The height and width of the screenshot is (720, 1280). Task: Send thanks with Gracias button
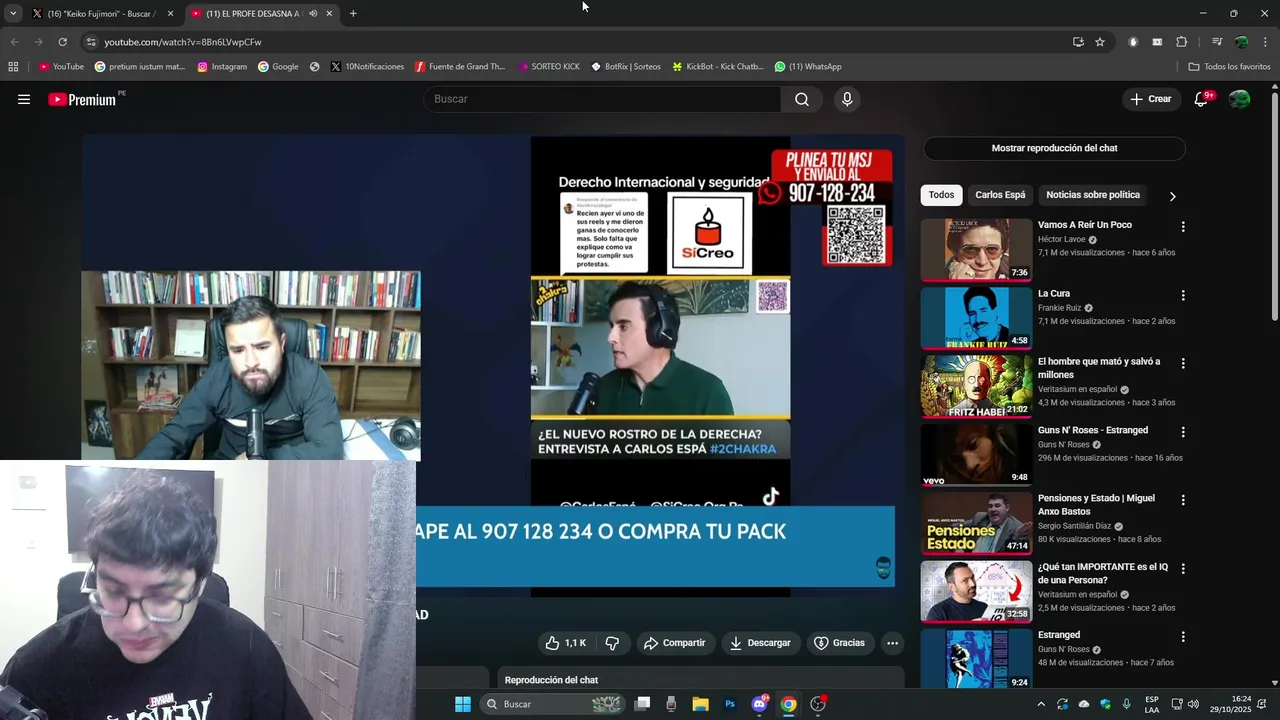pos(839,643)
